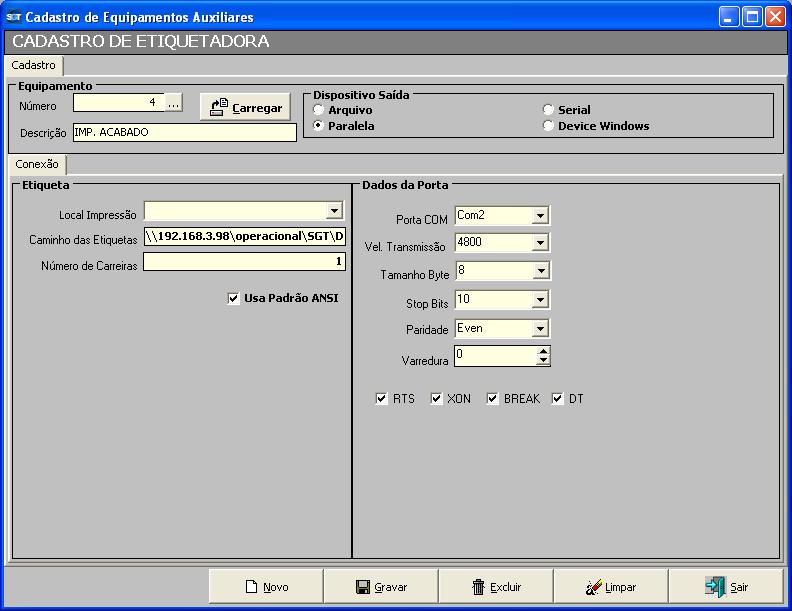Click the Descrição text field
This screenshot has height=611, width=792.
184,132
